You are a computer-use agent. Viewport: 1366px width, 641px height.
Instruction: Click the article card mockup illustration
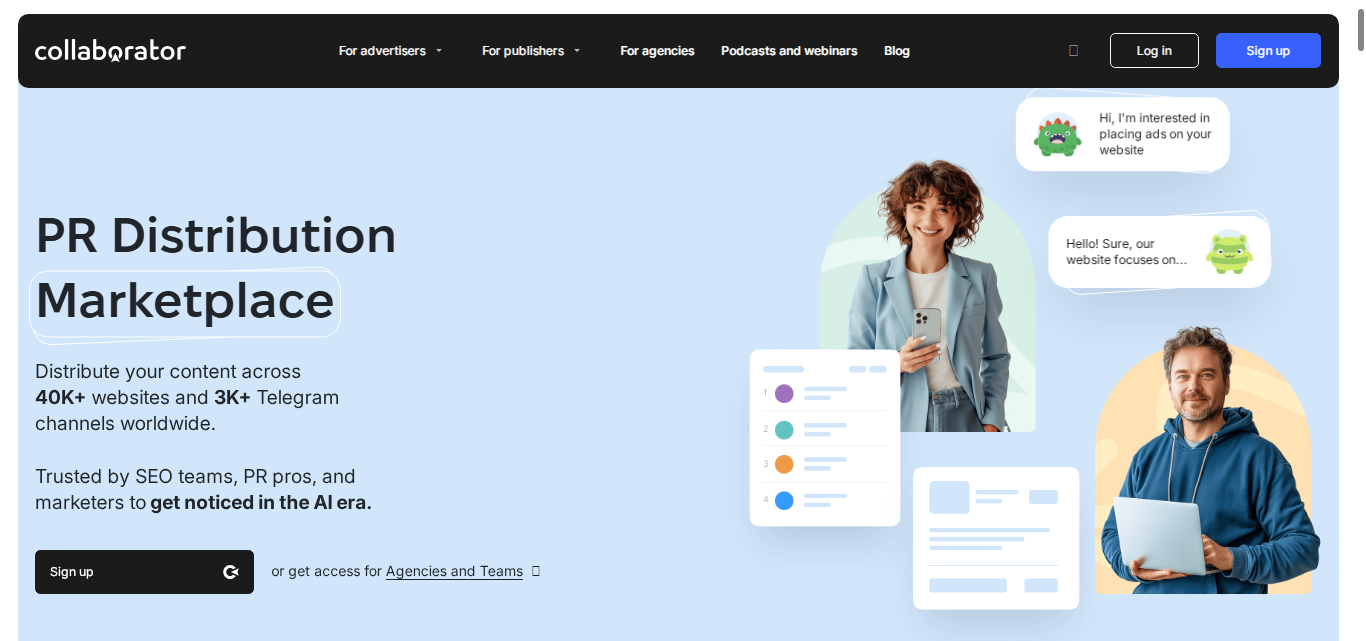point(996,538)
